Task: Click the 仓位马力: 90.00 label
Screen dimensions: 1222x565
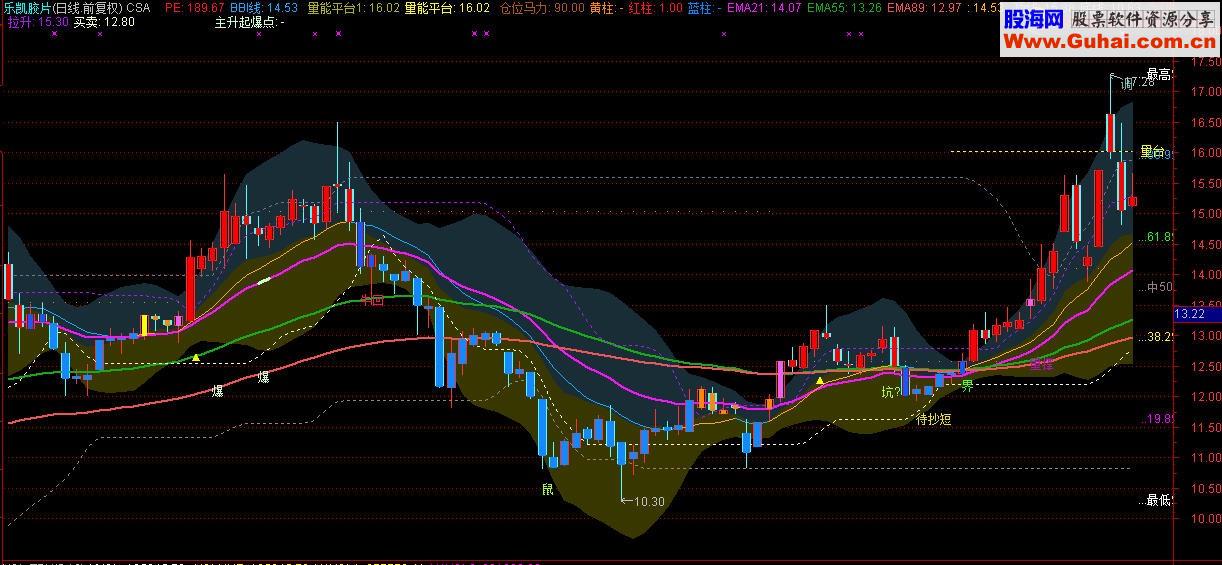Action: point(541,7)
